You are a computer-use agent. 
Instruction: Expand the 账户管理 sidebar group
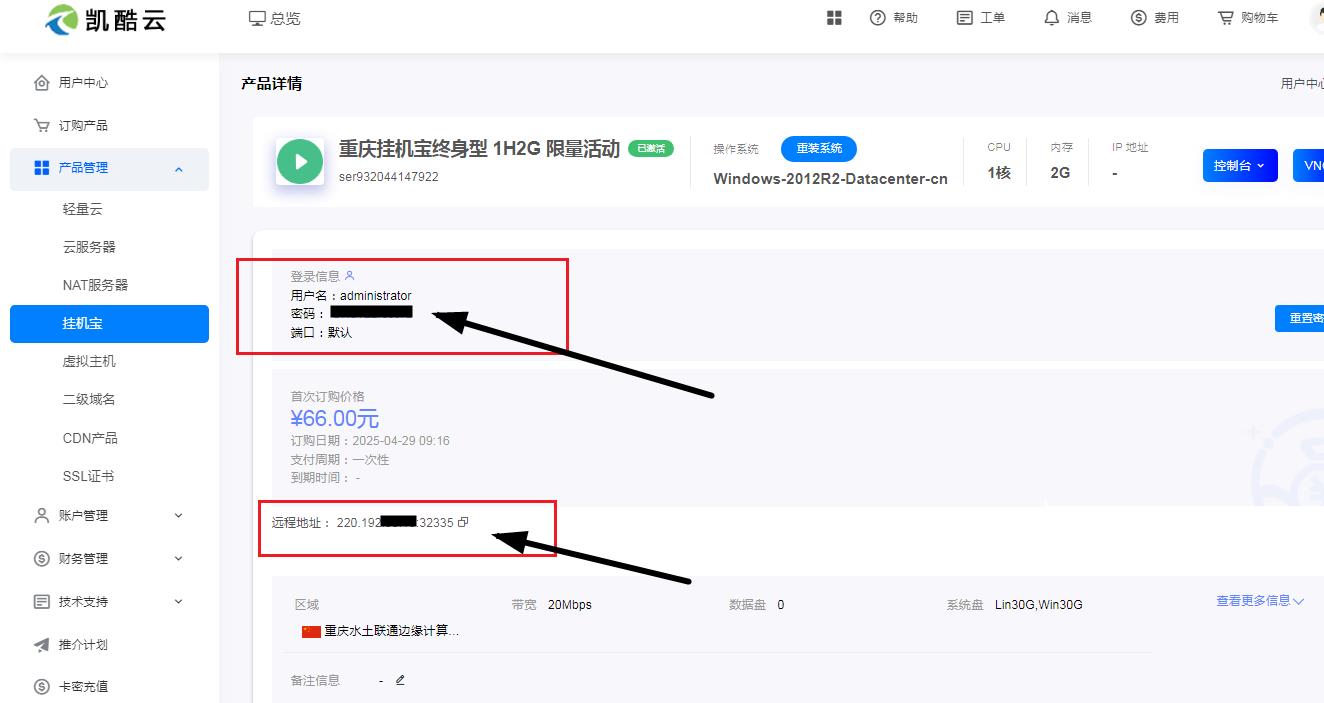click(109, 516)
